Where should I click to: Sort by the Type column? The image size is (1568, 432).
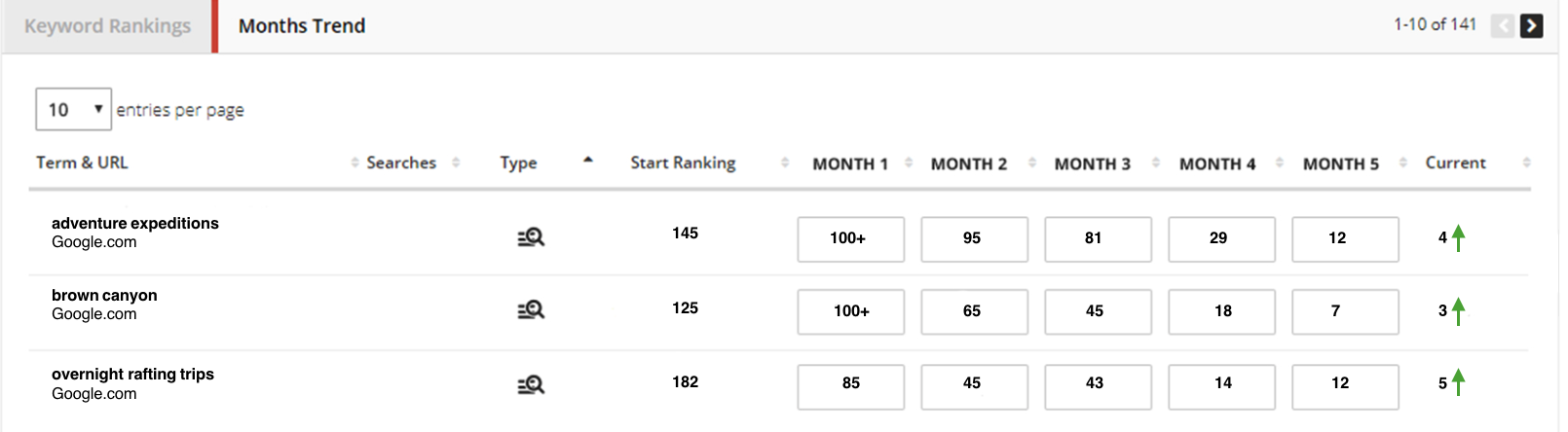point(519,162)
